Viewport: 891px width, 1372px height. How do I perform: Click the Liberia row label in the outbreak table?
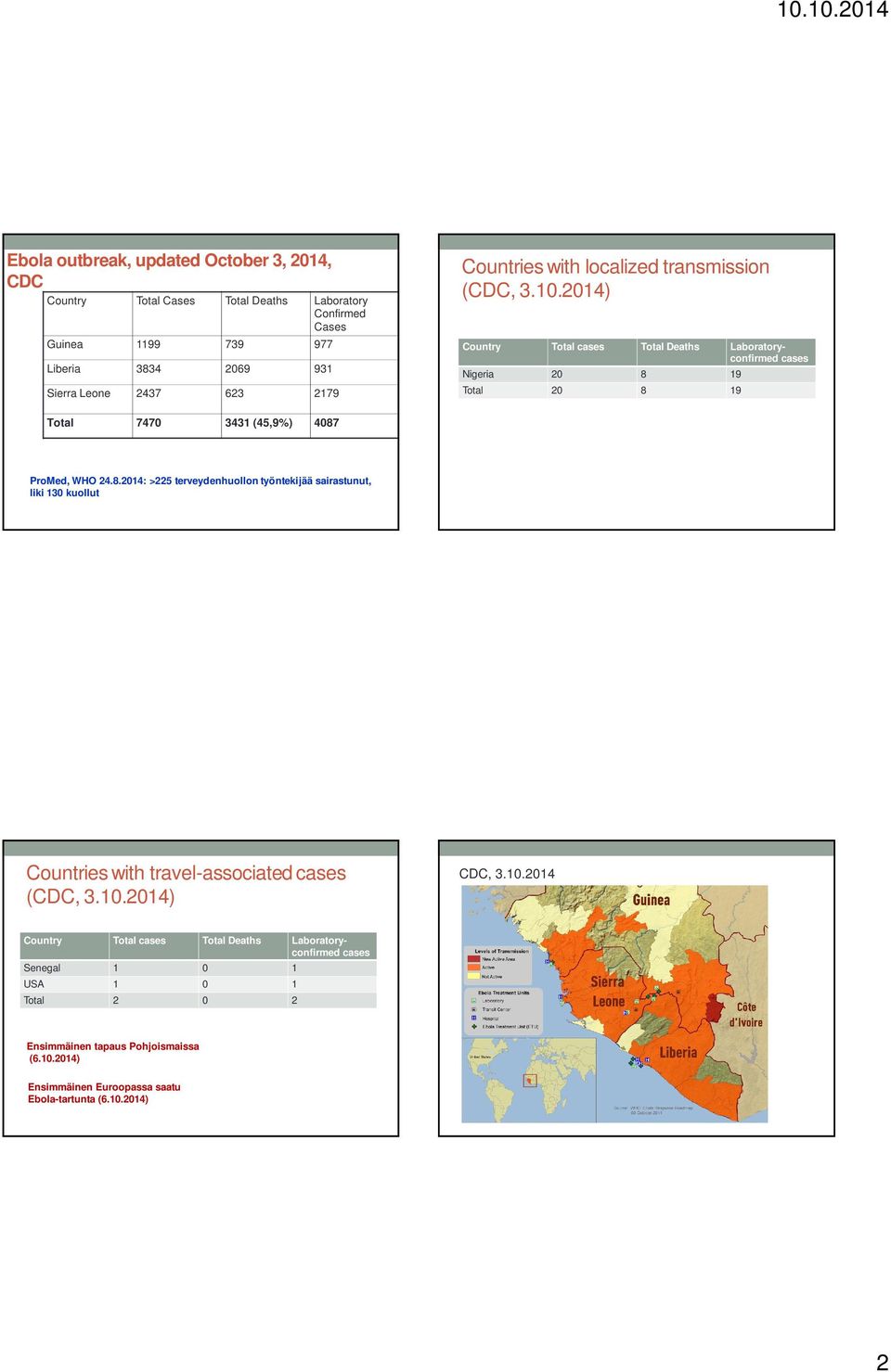point(64,369)
